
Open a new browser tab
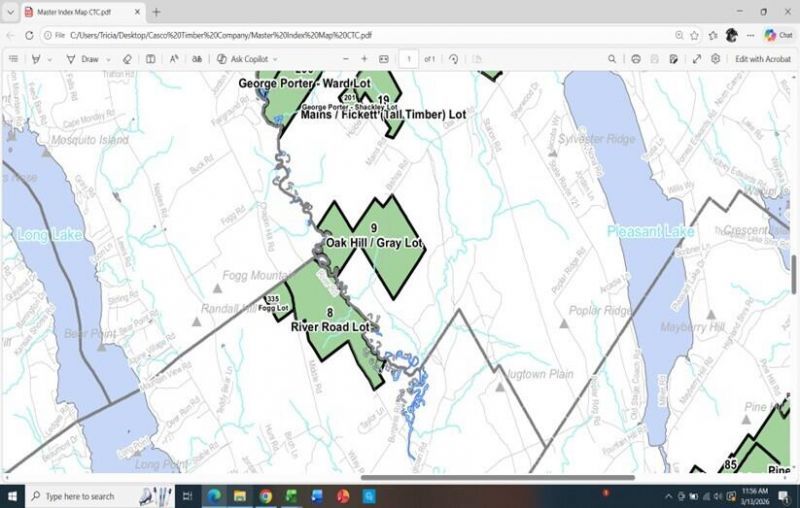point(157,12)
